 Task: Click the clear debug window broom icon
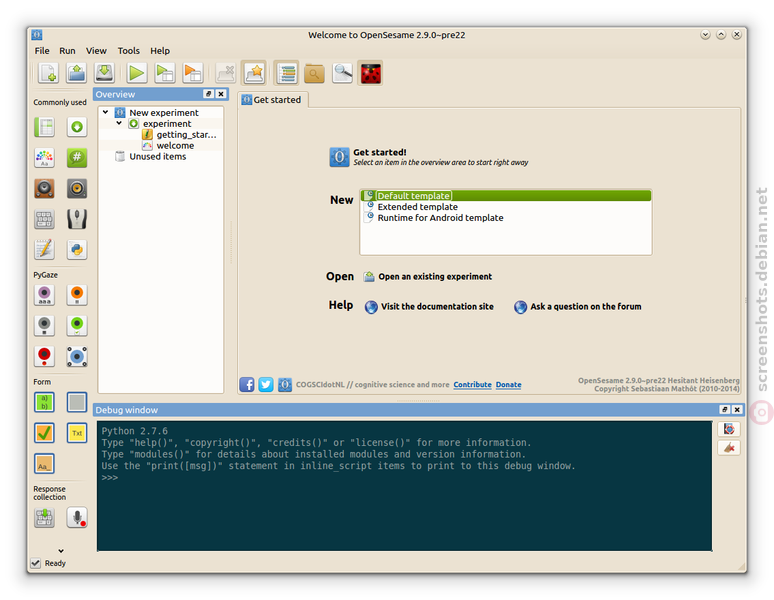coord(729,448)
